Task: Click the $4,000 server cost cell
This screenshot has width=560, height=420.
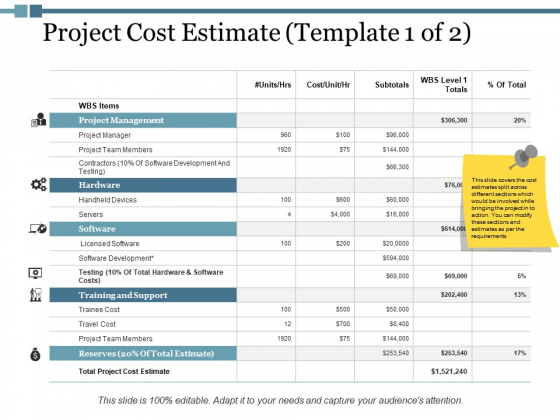Action: pyautogui.click(x=340, y=214)
